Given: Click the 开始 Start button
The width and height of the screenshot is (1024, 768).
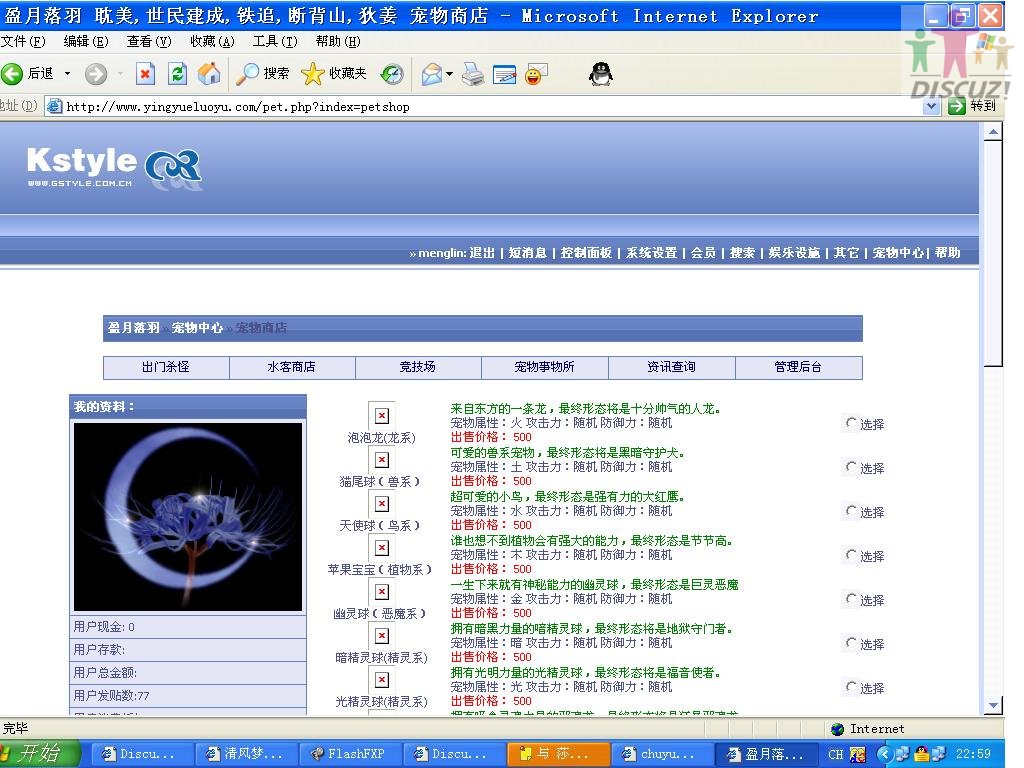Looking at the screenshot, I should [39, 754].
